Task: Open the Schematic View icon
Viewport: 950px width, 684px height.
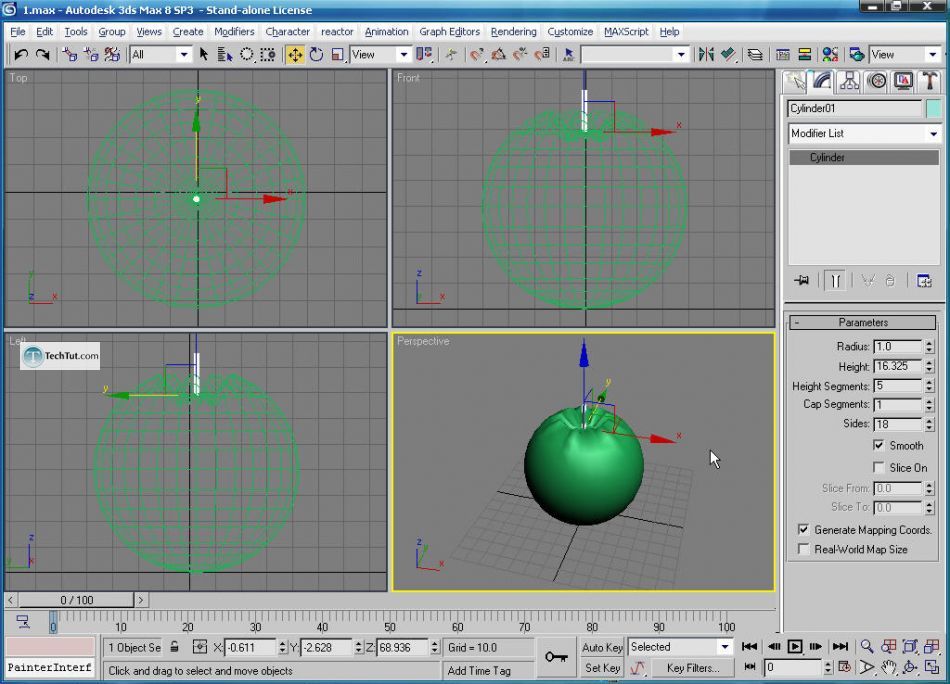Action: click(x=804, y=55)
